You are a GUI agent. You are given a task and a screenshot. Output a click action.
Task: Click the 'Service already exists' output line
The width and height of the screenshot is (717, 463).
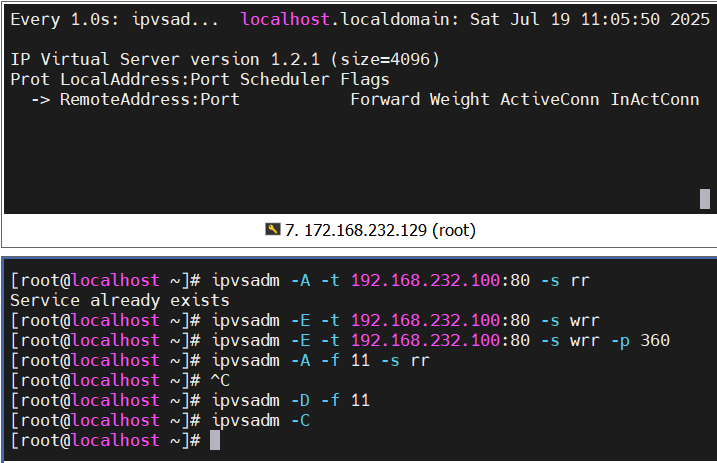click(x=120, y=300)
